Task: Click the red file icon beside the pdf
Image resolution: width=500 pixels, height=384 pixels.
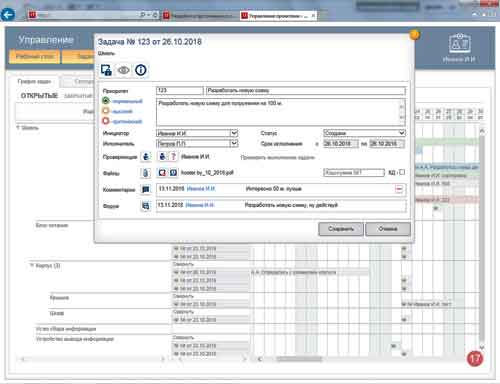Action: [x=162, y=173]
